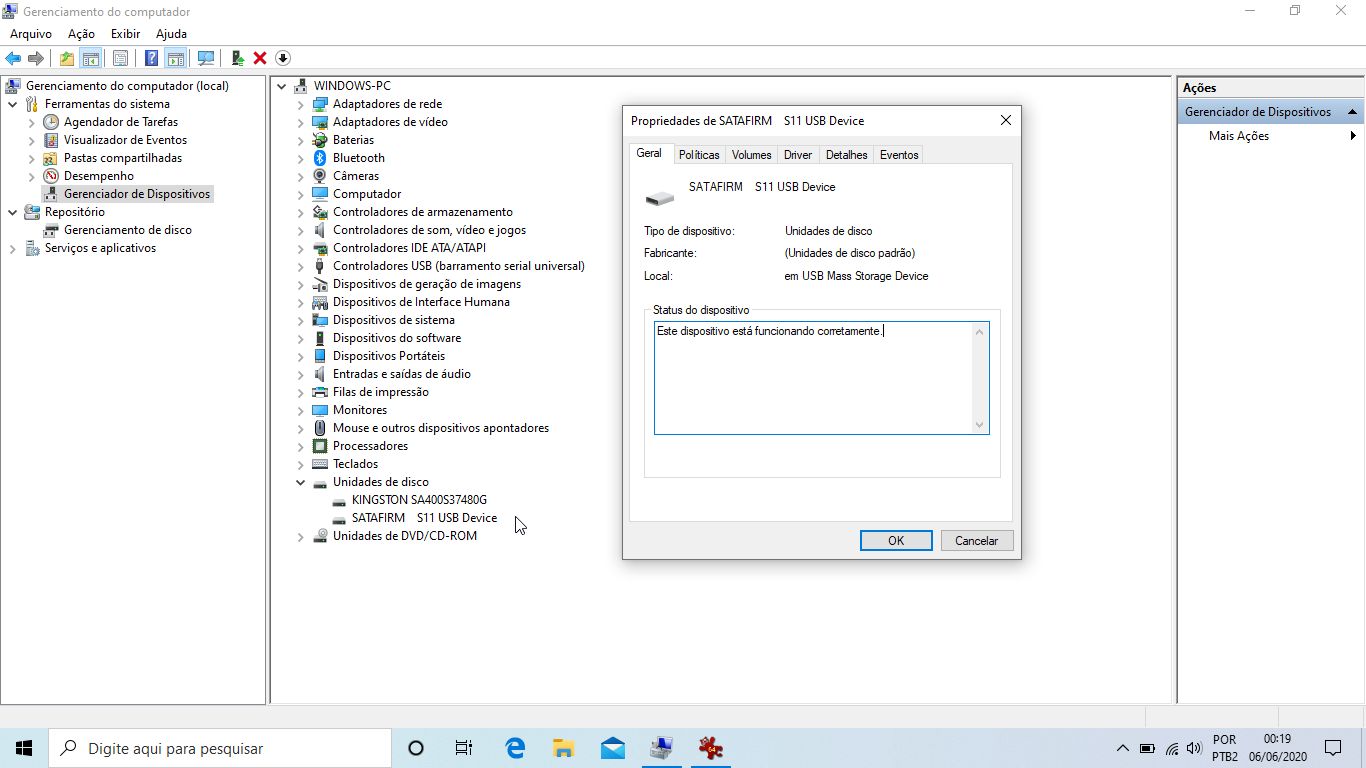1366x768 pixels.
Task: Click Cancelar in the properties dialog
Action: click(x=977, y=540)
